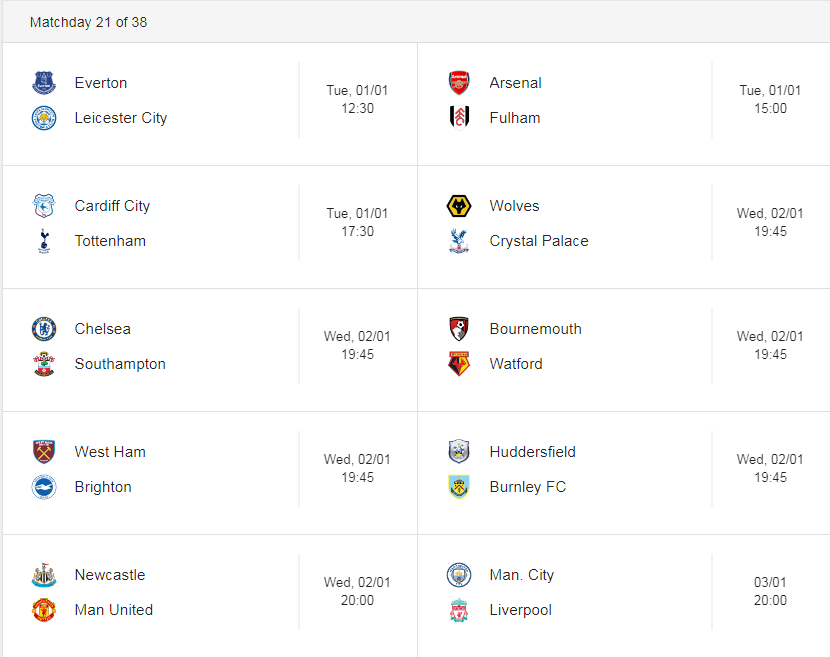Open the Leicester City team link
830x657 pixels.
point(121,118)
